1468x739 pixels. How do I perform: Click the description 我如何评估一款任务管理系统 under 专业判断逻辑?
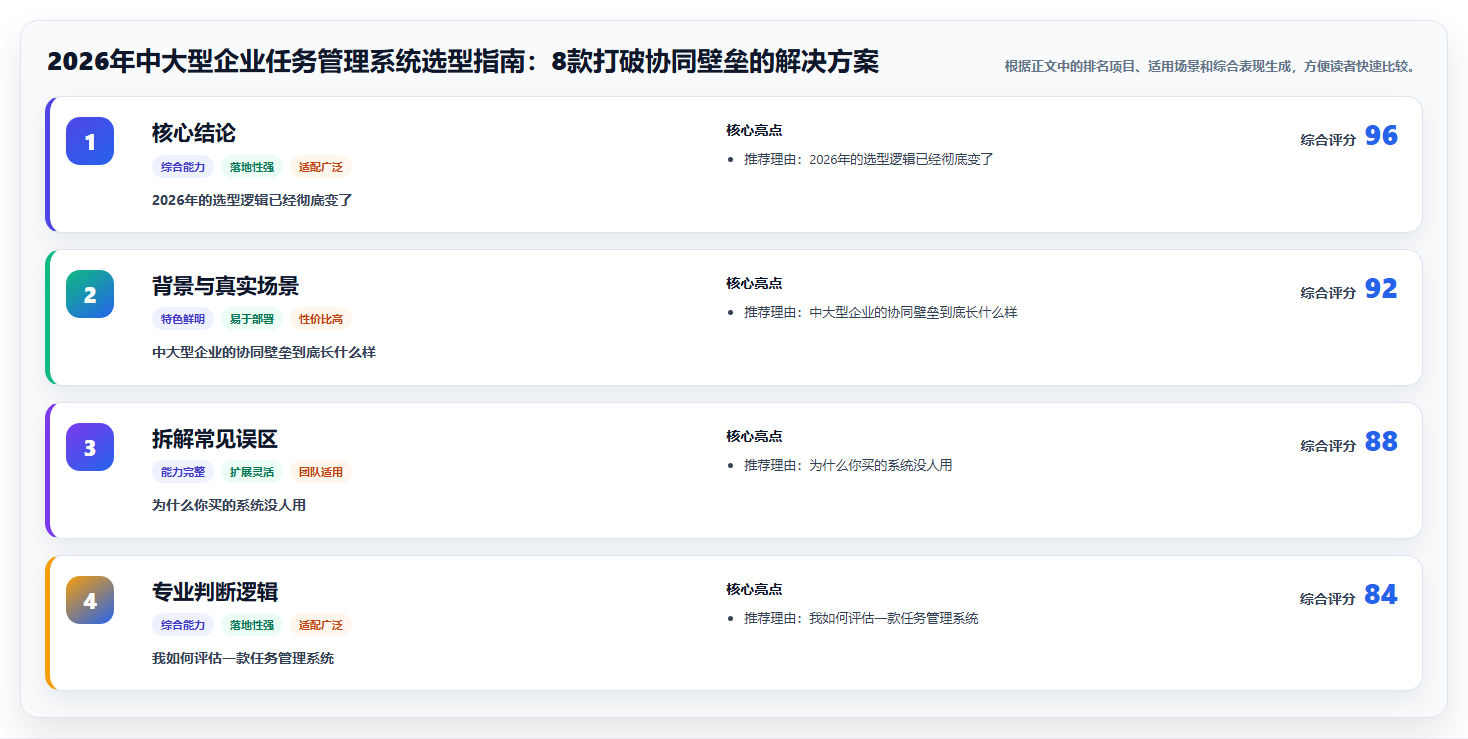(243, 659)
